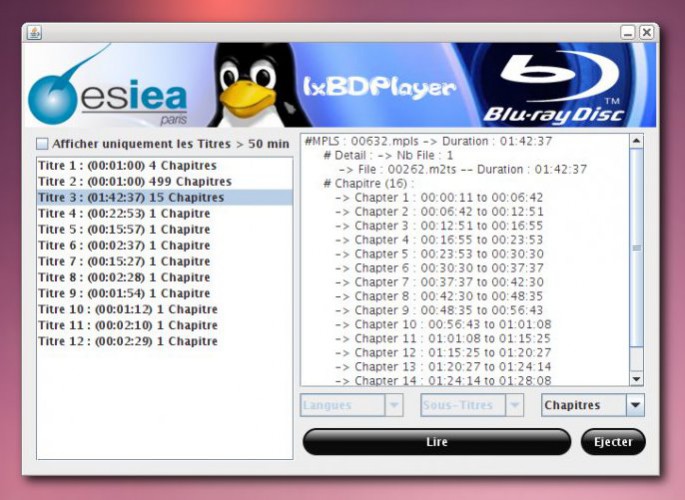
Task: Select Titre 5 : (00:15:57) 1 Chapitre
Action: coord(165,229)
